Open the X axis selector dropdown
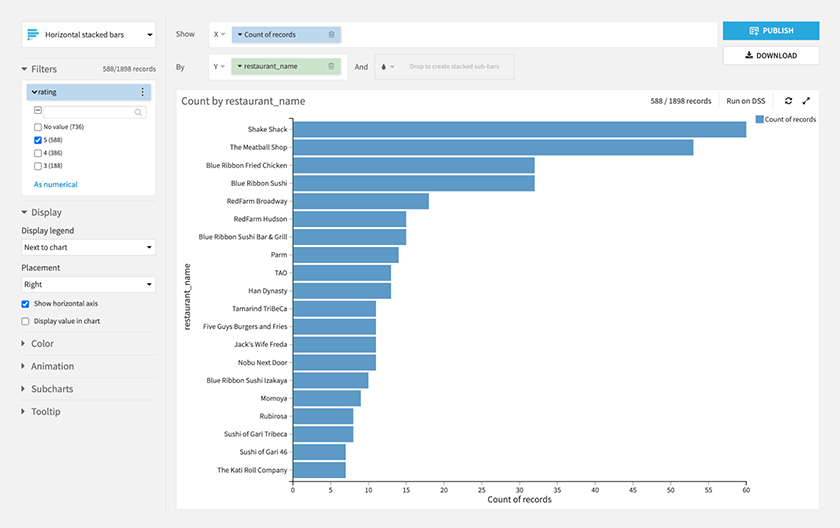Image resolution: width=840 pixels, height=528 pixels. 219,34
